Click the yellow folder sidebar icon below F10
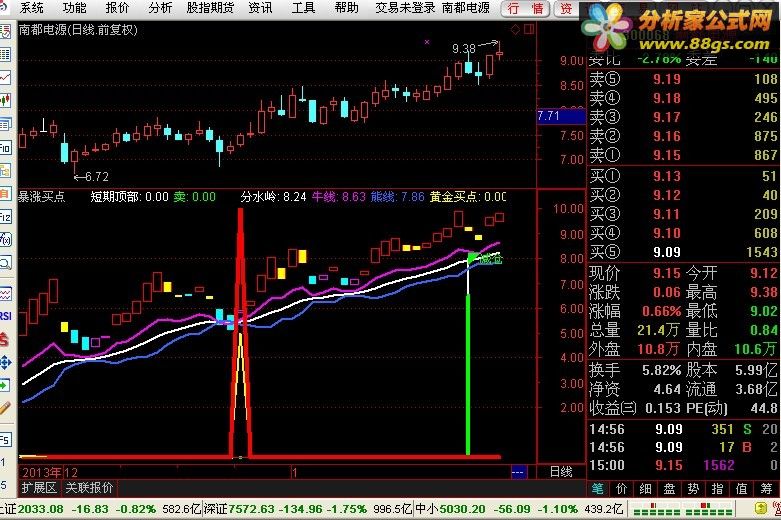781x520 pixels. pyautogui.click(x=5, y=171)
